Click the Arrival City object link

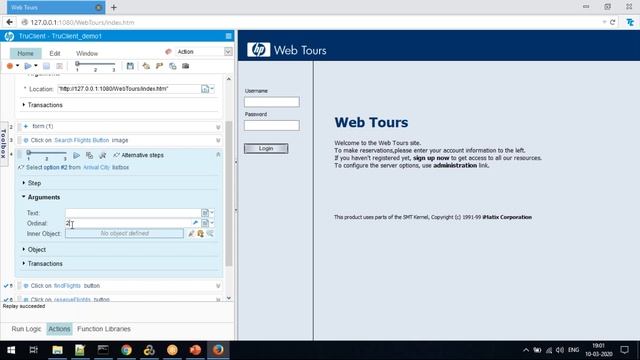(x=96, y=167)
